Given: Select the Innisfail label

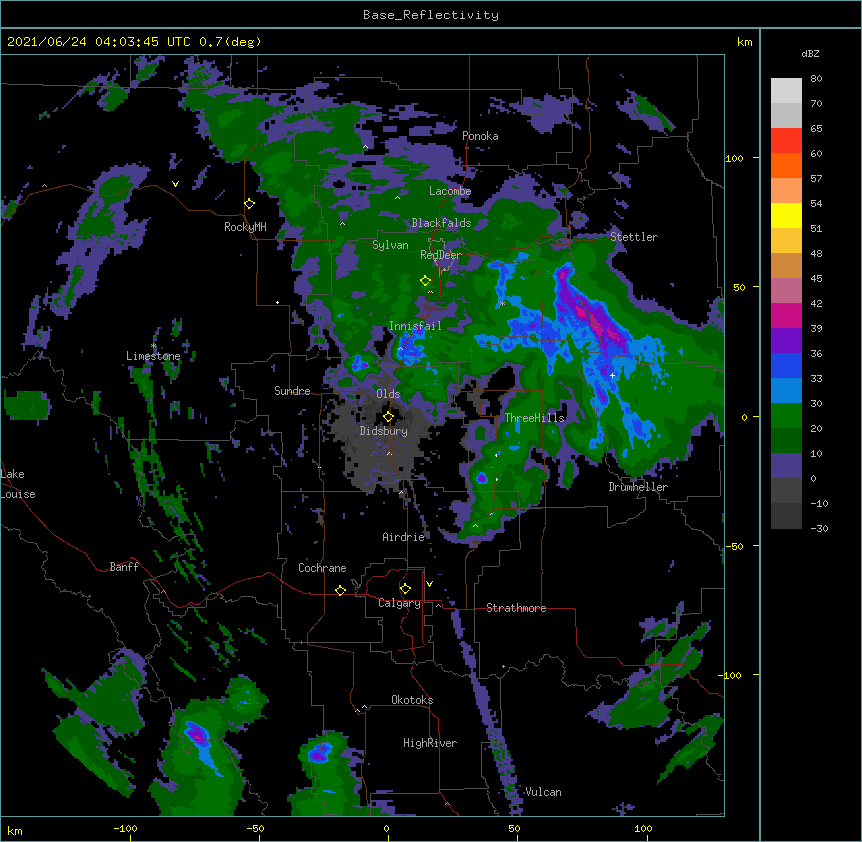Looking at the screenshot, I should click(415, 326).
